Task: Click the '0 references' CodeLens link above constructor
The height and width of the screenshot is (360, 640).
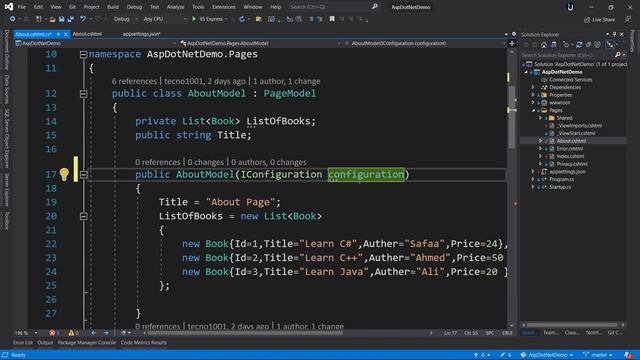Action: (x=158, y=162)
